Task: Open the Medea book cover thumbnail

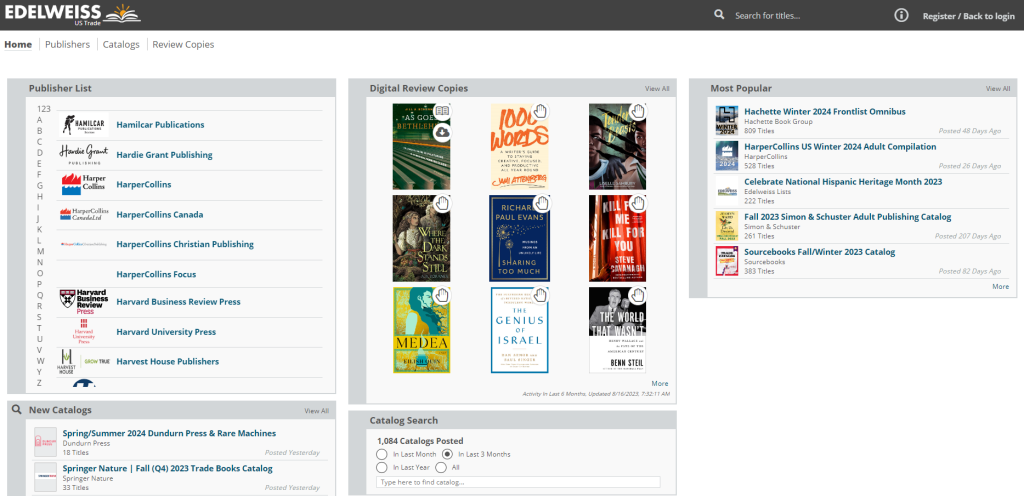Action: pos(421,330)
